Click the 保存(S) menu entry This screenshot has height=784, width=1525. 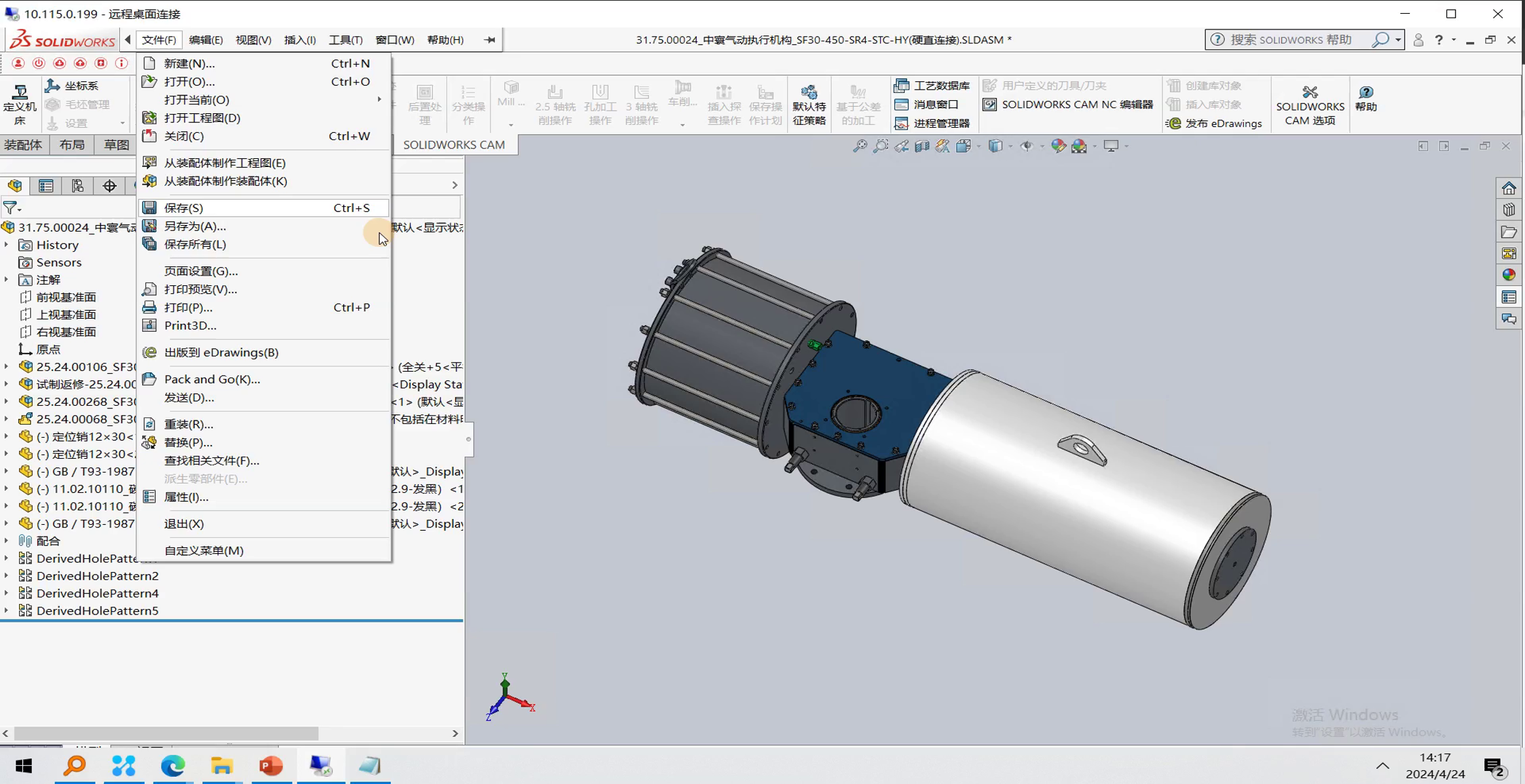pyautogui.click(x=264, y=207)
